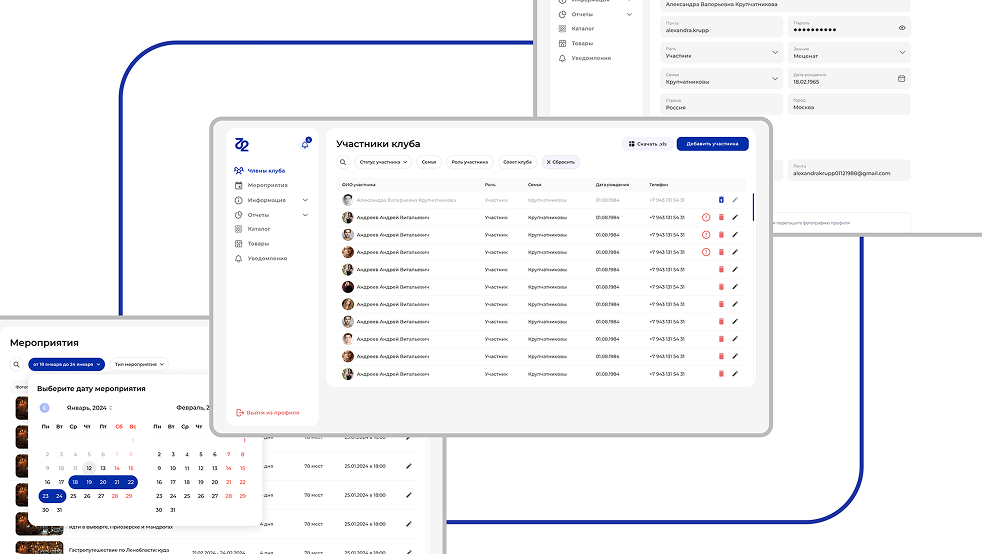Screen dimensions: 982x554
Task: Click search icon on Мероприятия page
Action: 16,365
